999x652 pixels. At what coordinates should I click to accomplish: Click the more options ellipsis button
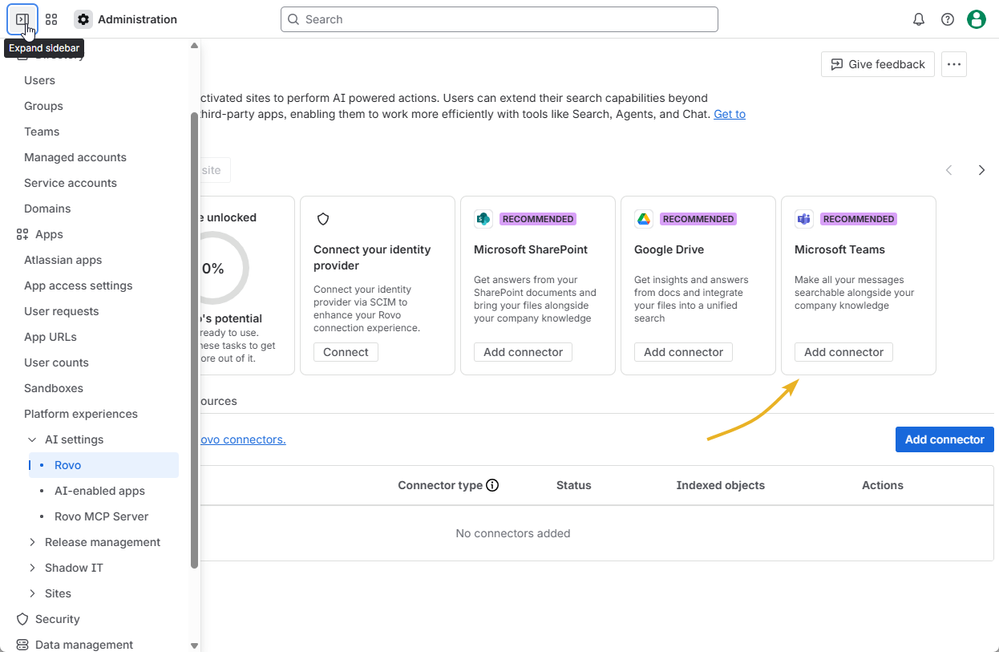point(954,64)
